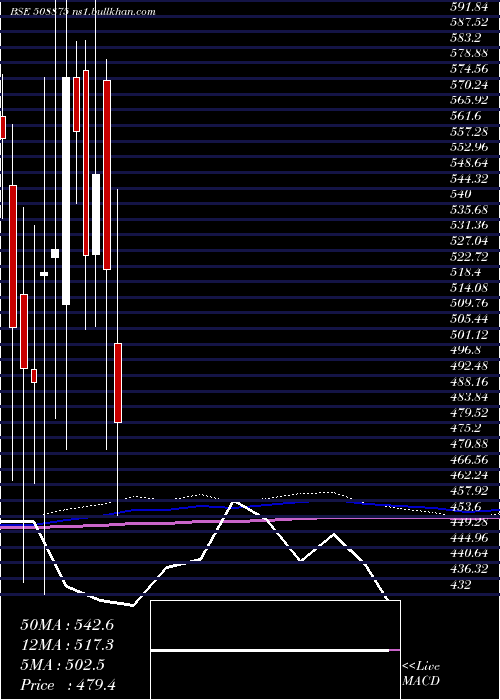Click the 578.88 price axis label
This screenshot has width=500, height=700.
470,53
